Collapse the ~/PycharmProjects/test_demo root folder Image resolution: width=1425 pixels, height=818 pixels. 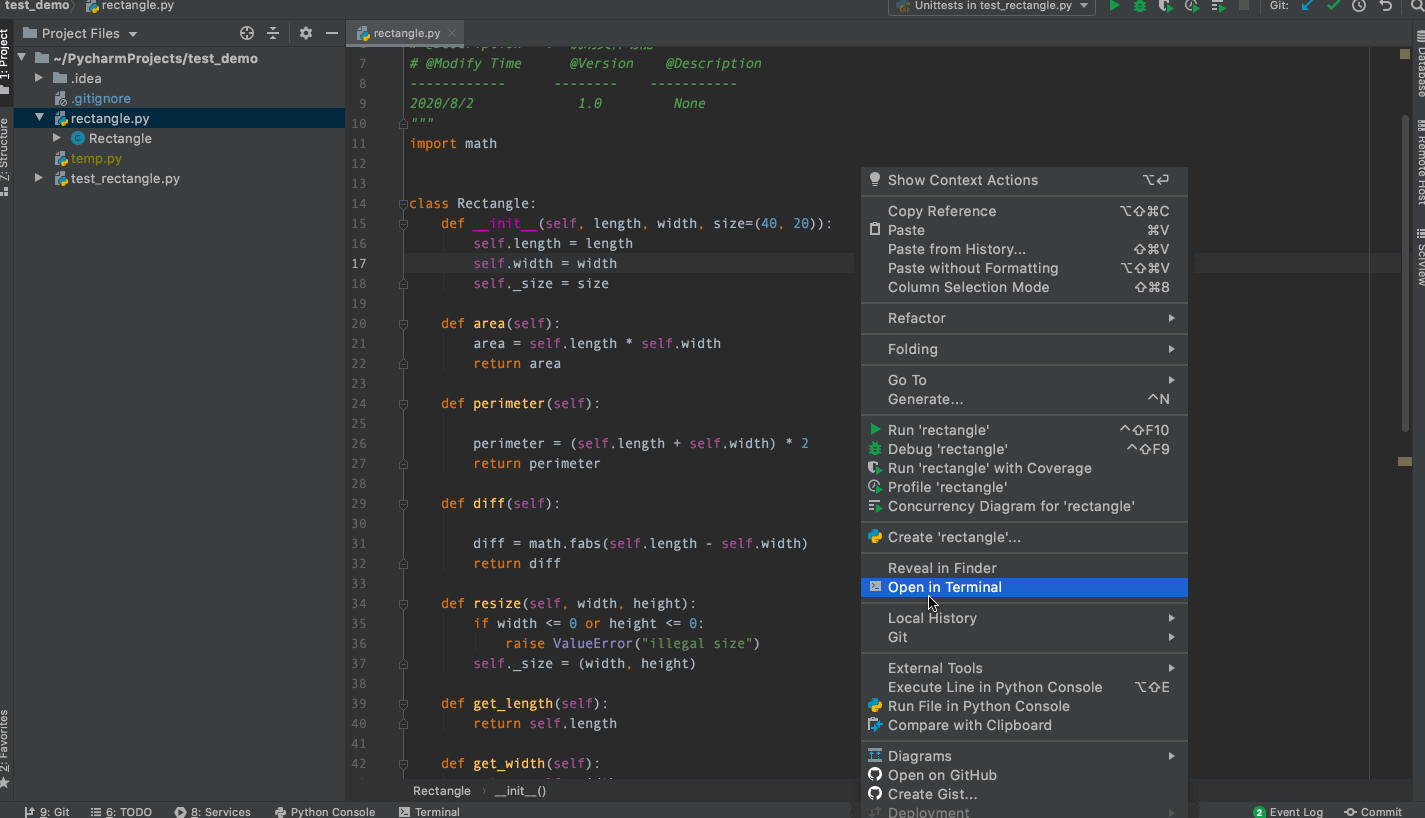21,58
